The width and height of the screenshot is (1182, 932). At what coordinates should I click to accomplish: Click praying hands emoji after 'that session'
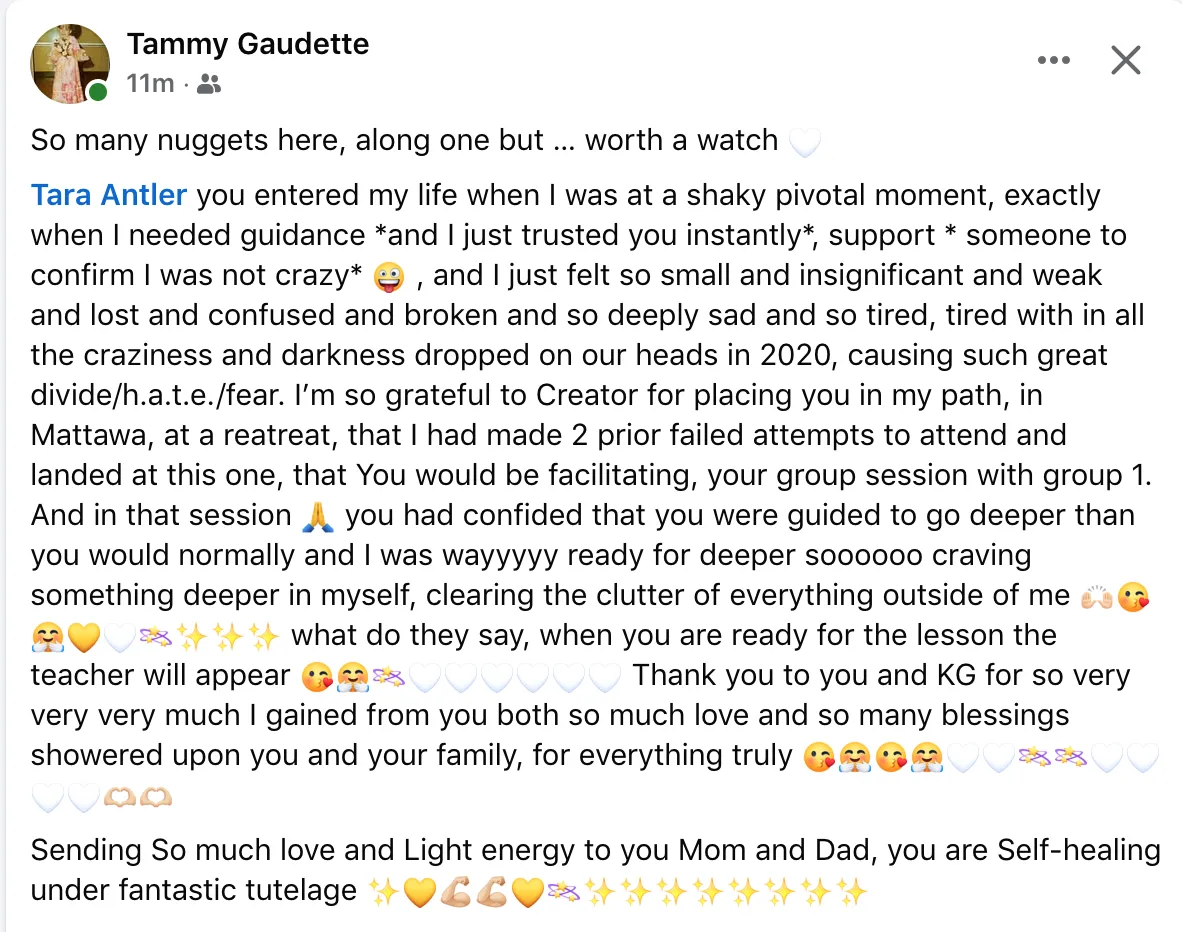(x=317, y=517)
